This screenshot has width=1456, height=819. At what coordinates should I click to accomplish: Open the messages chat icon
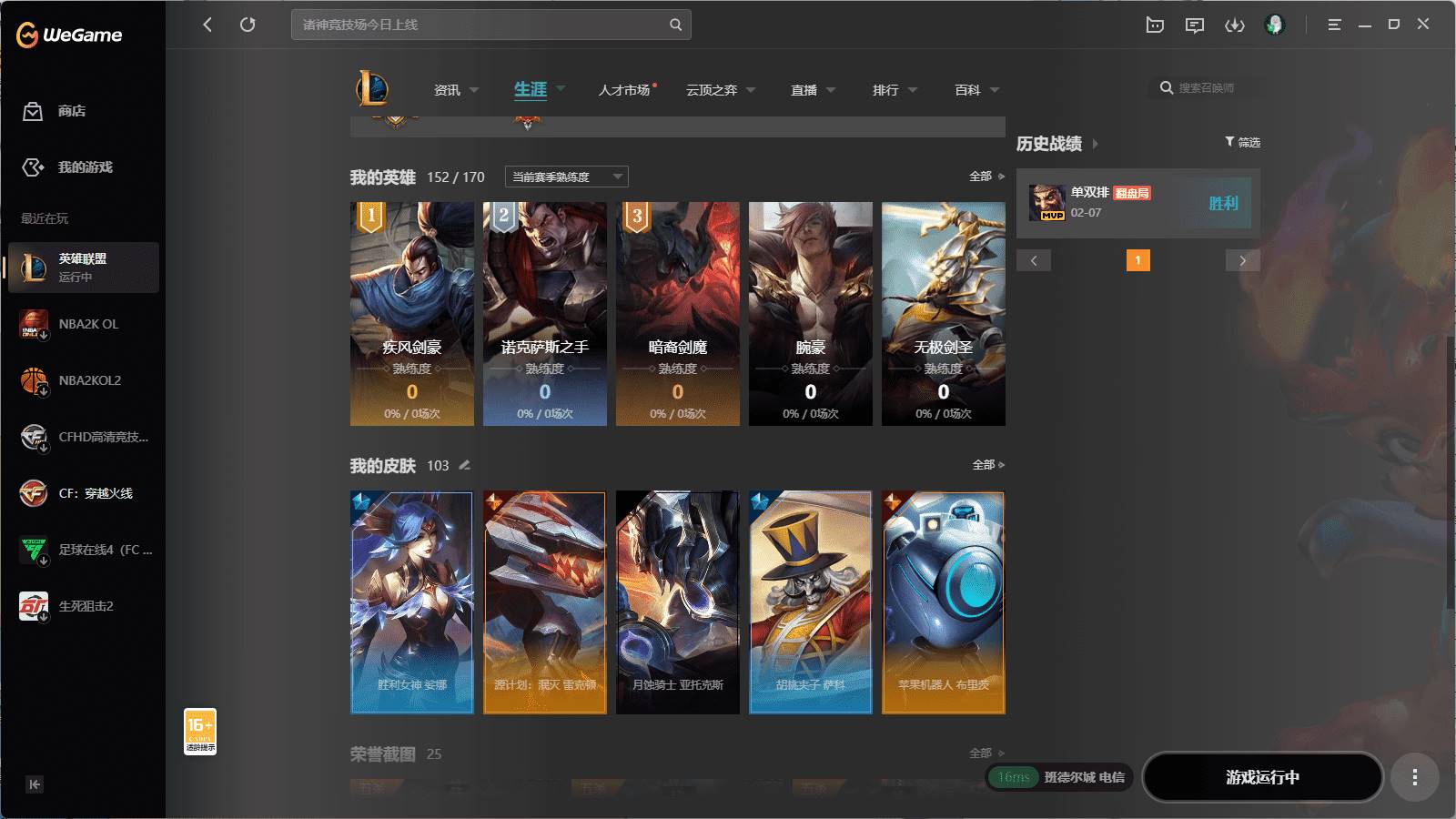click(x=1195, y=25)
